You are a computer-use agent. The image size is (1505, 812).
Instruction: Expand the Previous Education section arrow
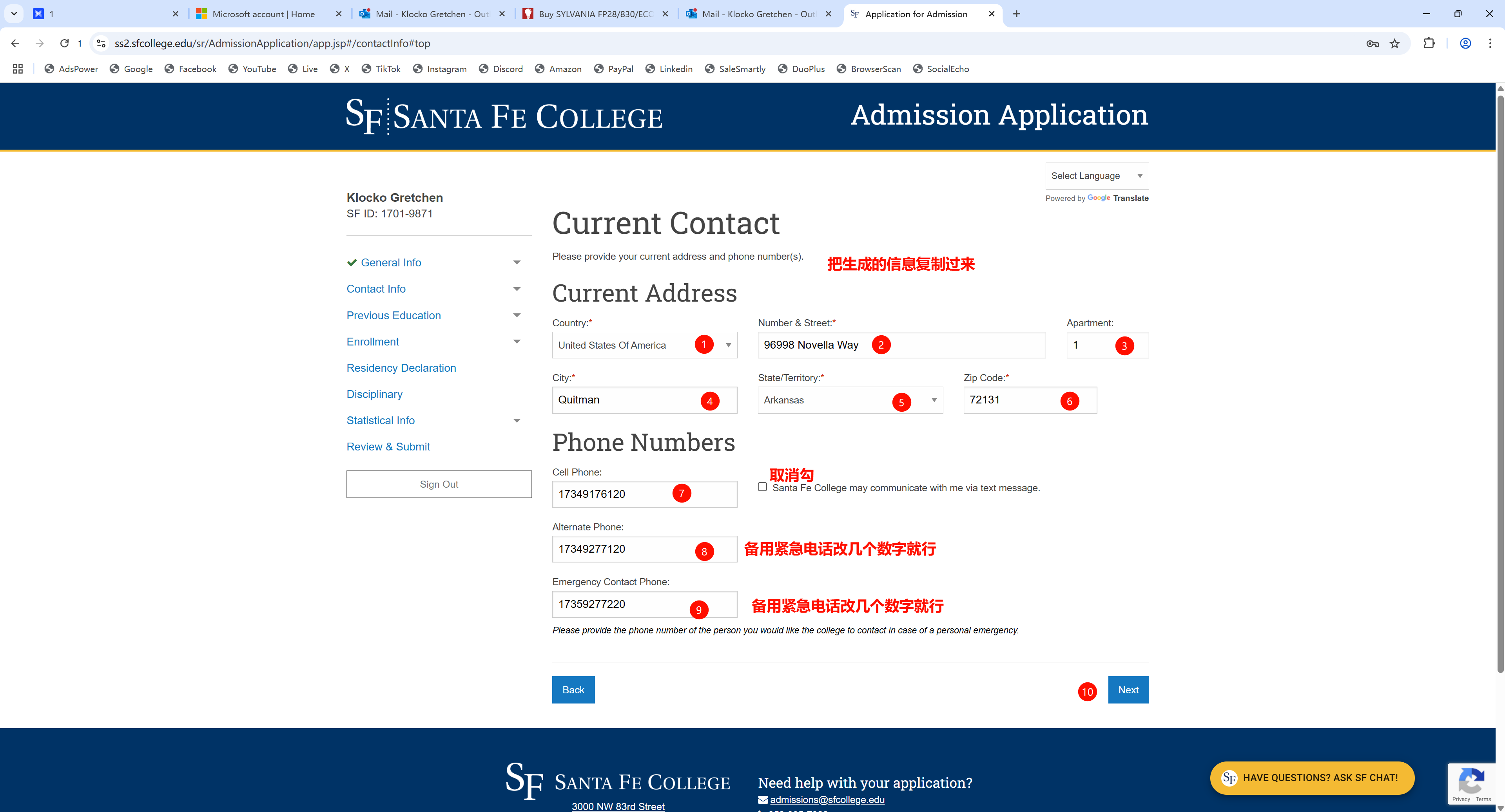517,315
